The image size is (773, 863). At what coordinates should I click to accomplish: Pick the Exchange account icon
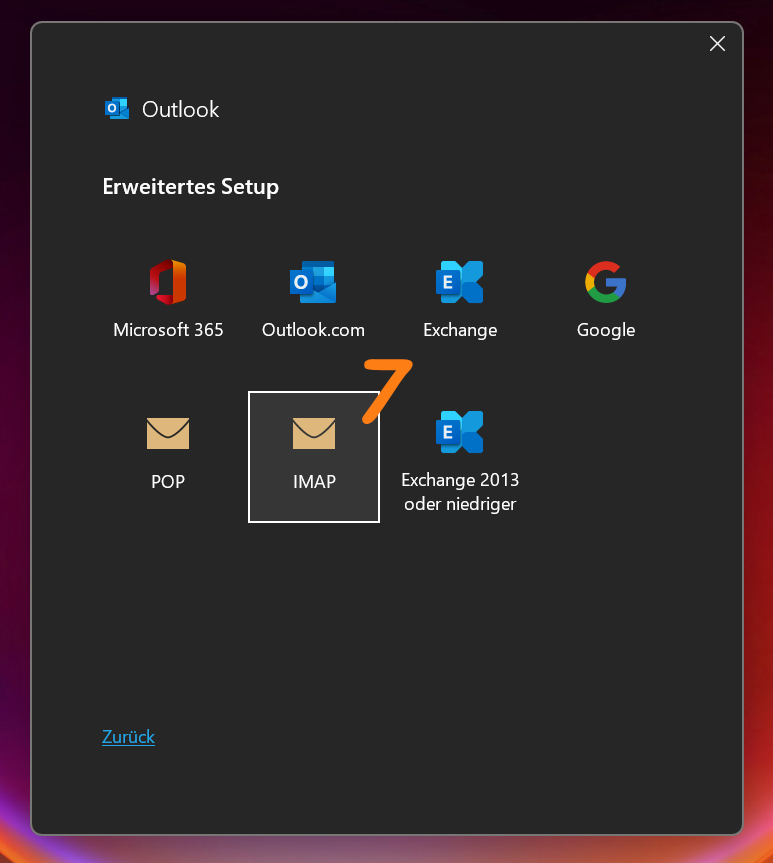(x=460, y=282)
